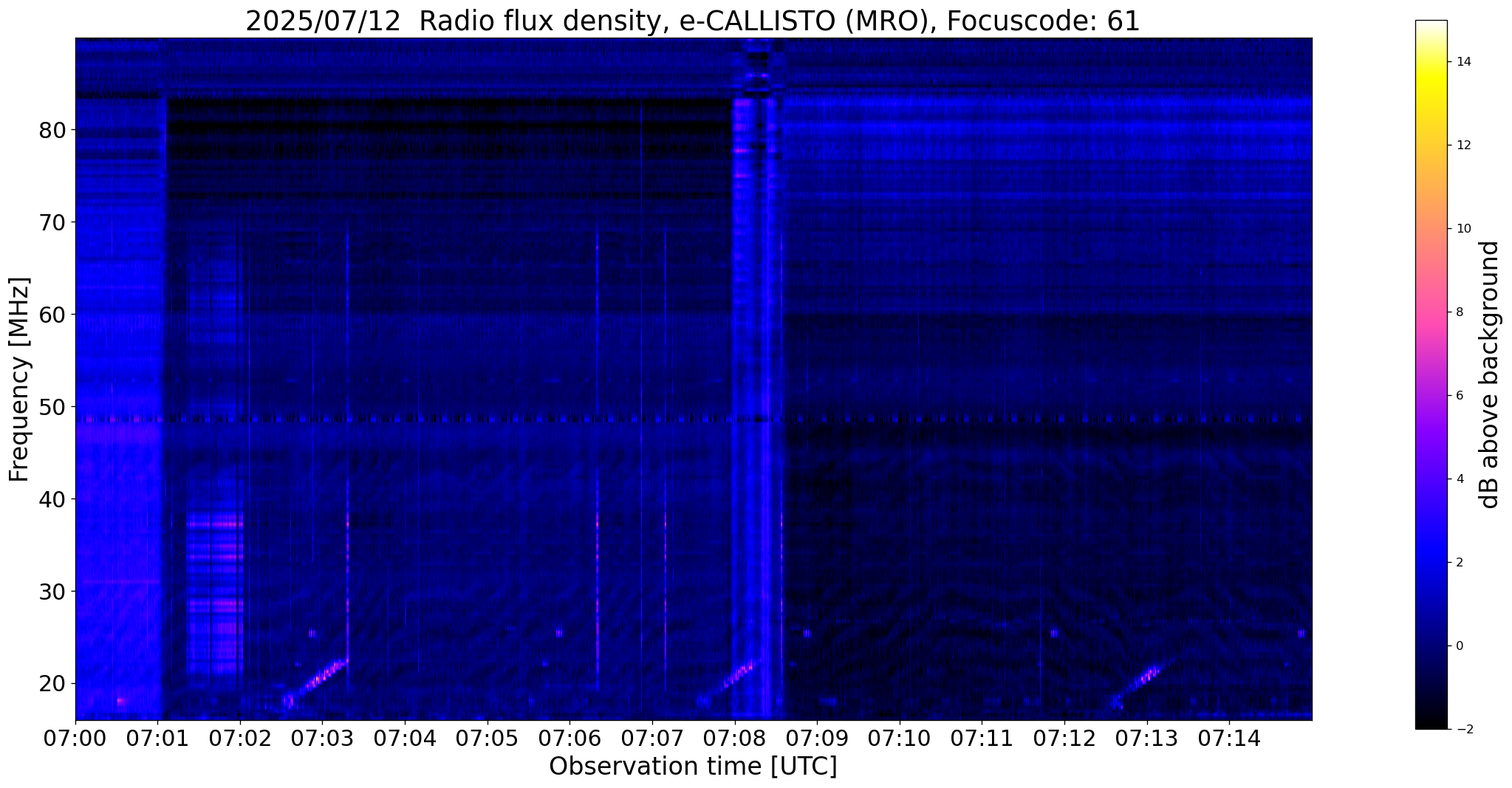Click the colorbar tick label 8

click(1460, 312)
